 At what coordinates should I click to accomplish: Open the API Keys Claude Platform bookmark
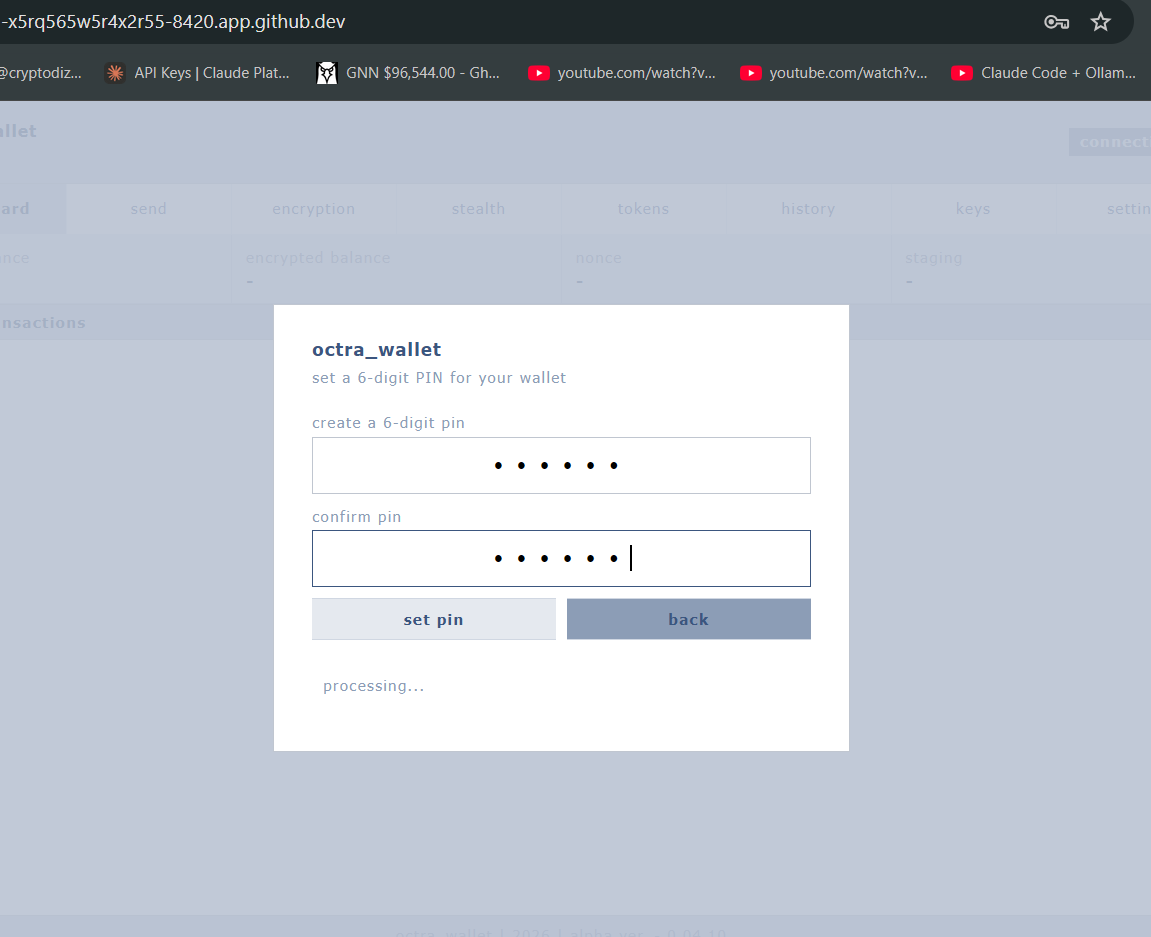point(197,73)
